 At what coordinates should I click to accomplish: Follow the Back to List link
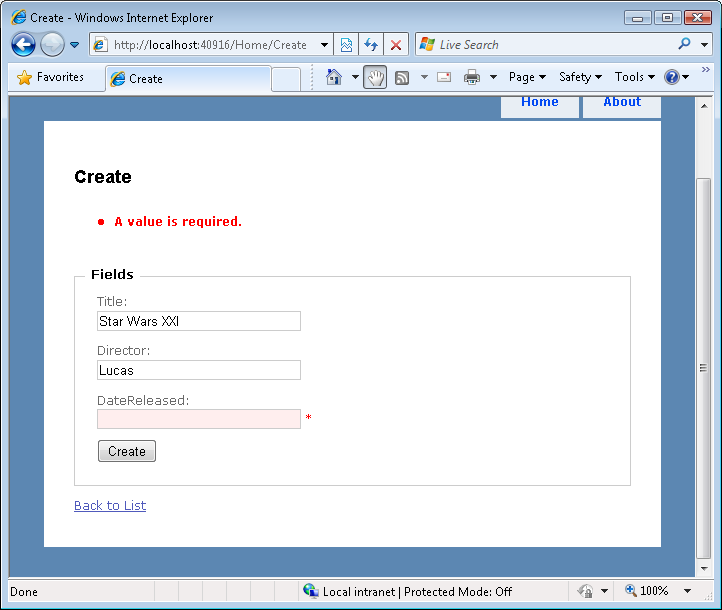[110, 505]
